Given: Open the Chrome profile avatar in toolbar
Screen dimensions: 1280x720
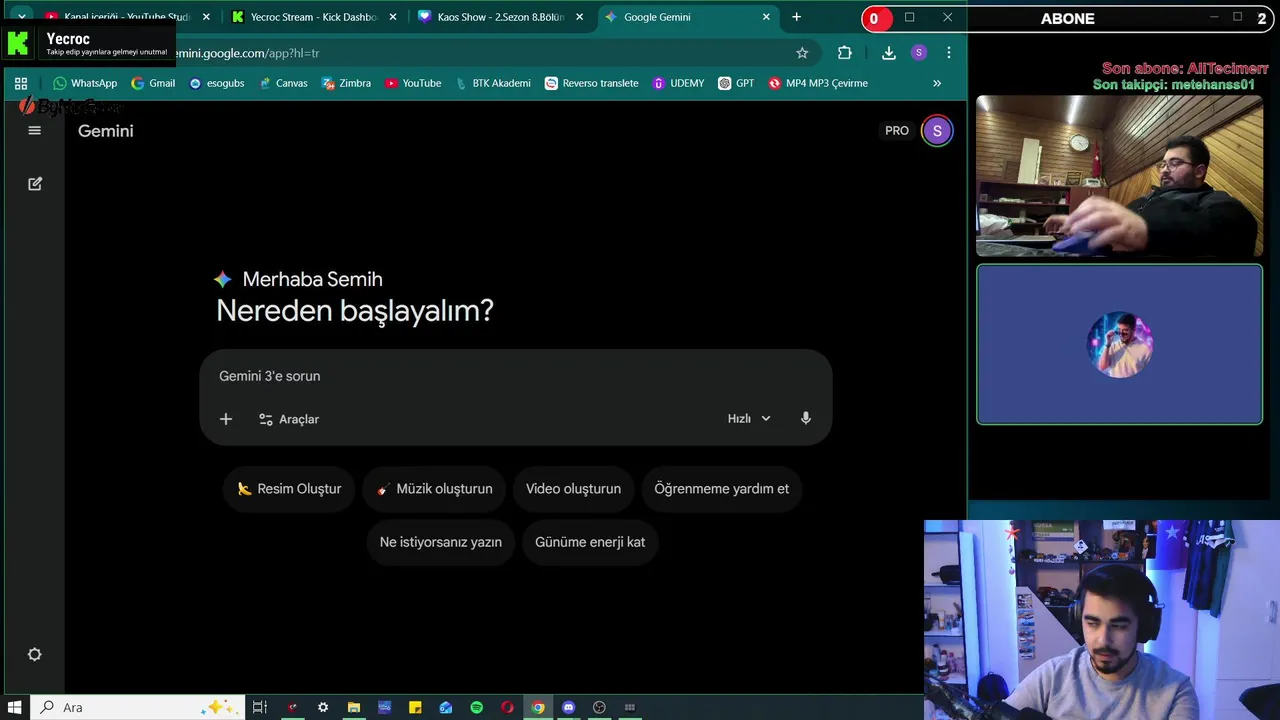Looking at the screenshot, I should click(919, 53).
